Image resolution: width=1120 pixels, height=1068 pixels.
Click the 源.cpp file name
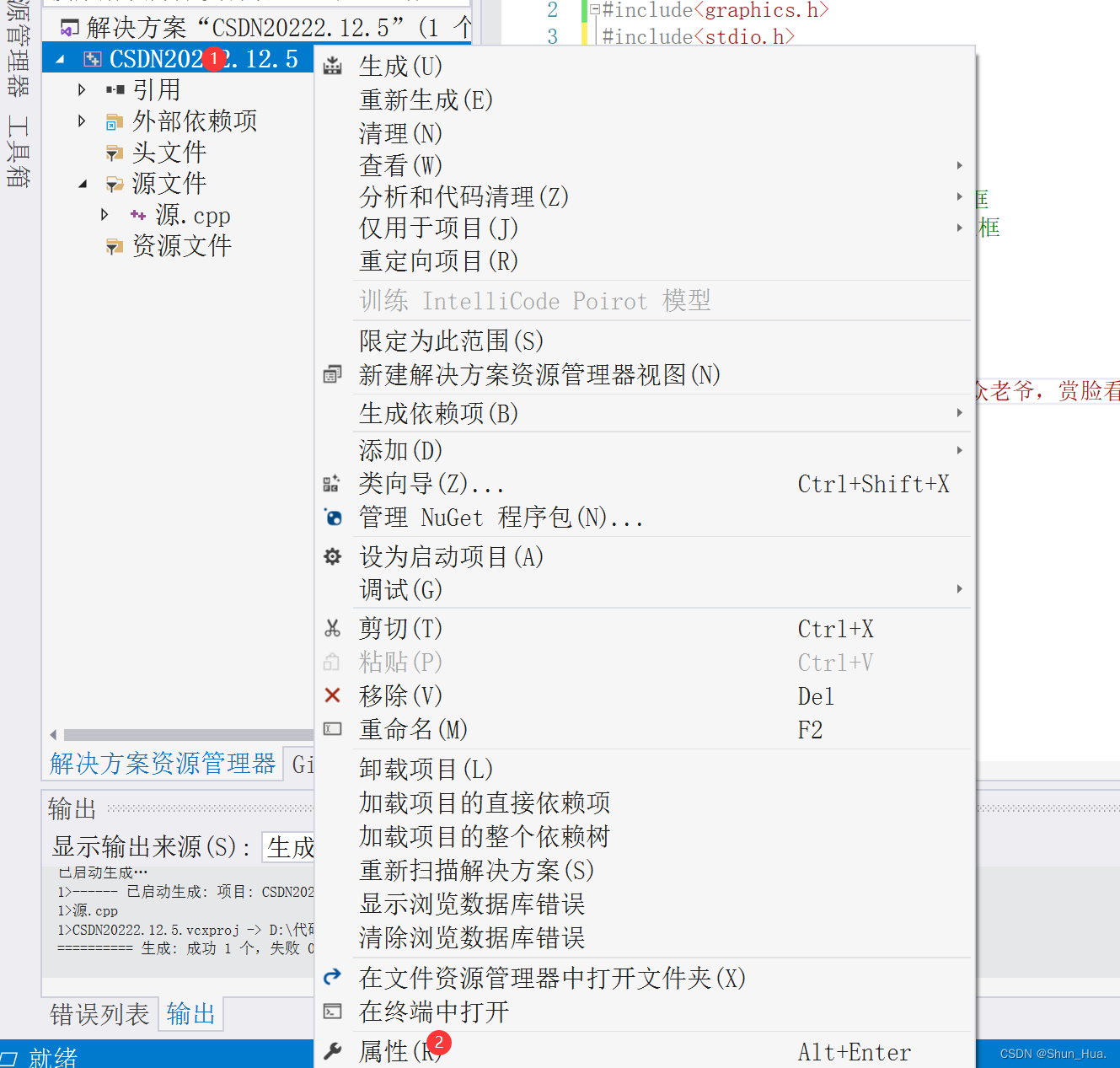(x=193, y=215)
